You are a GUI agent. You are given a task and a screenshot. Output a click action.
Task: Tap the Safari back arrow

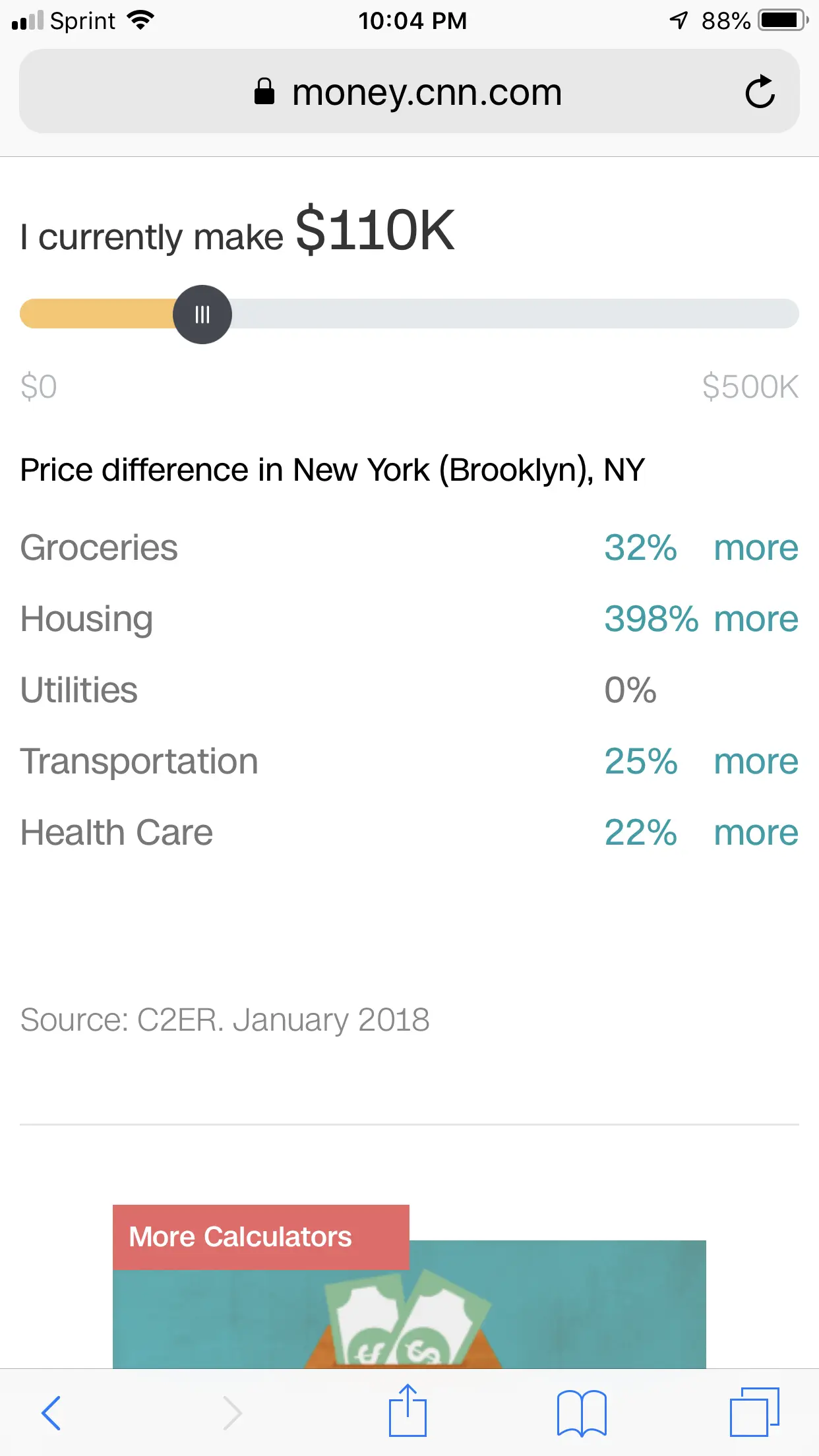(x=51, y=1412)
